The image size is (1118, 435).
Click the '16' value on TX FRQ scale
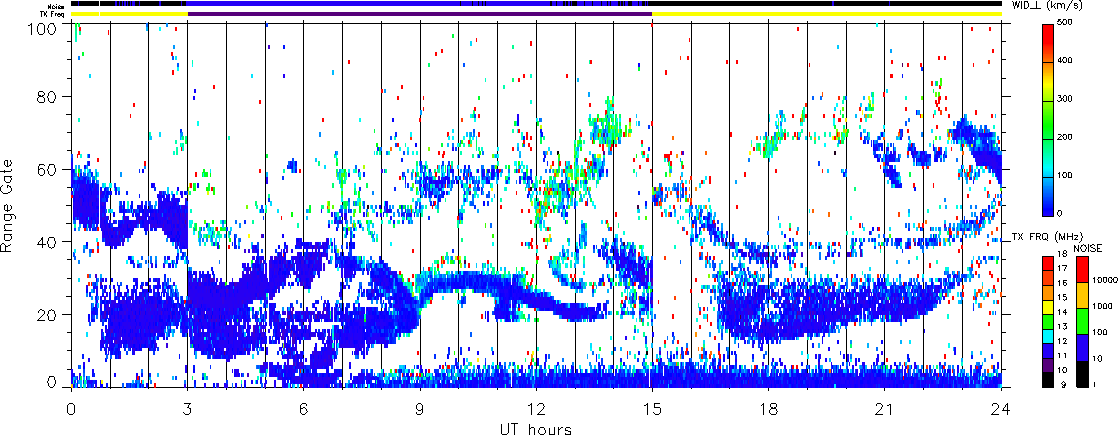coord(1062,283)
